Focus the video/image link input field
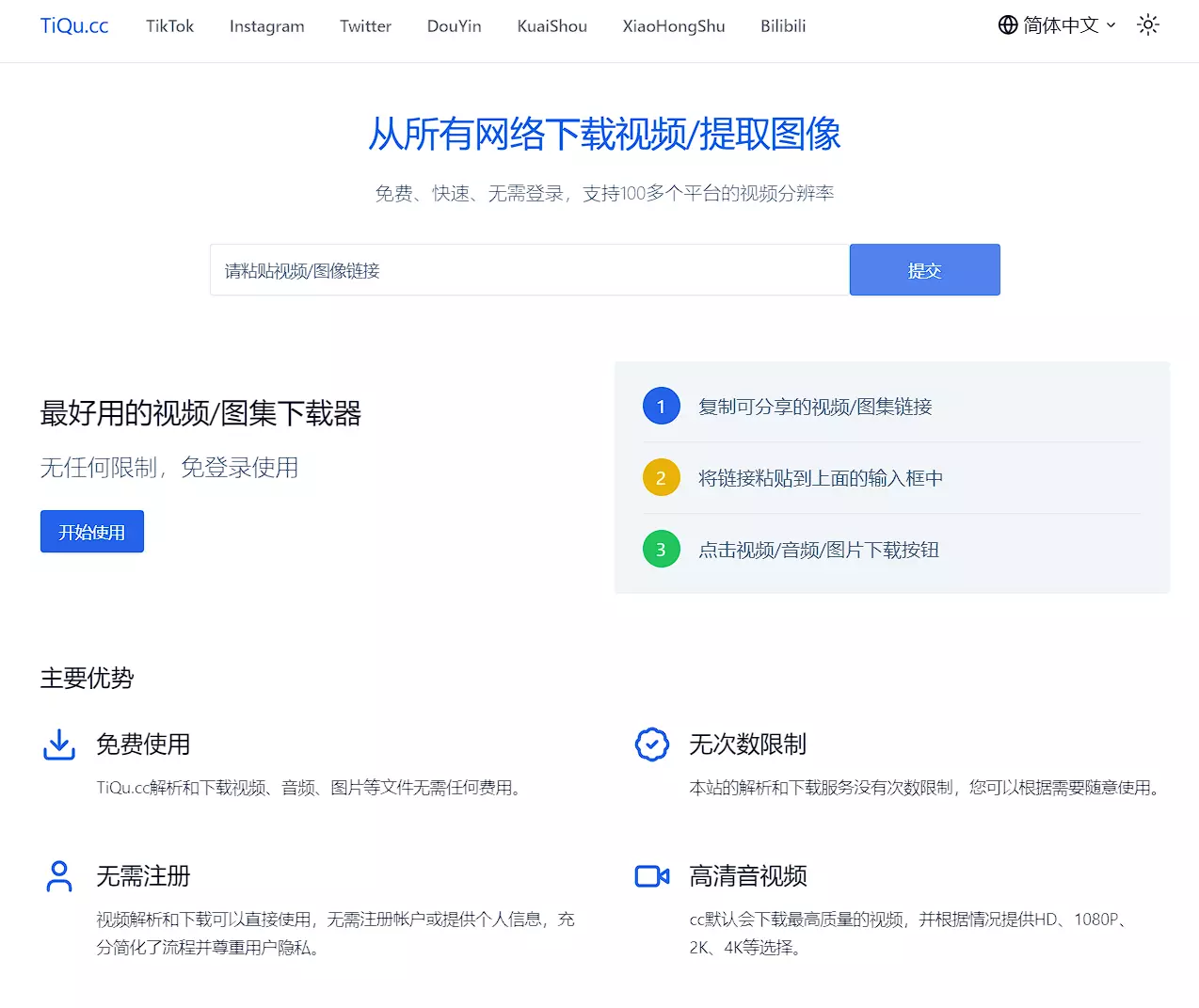The height and width of the screenshot is (1008, 1199). click(x=529, y=271)
